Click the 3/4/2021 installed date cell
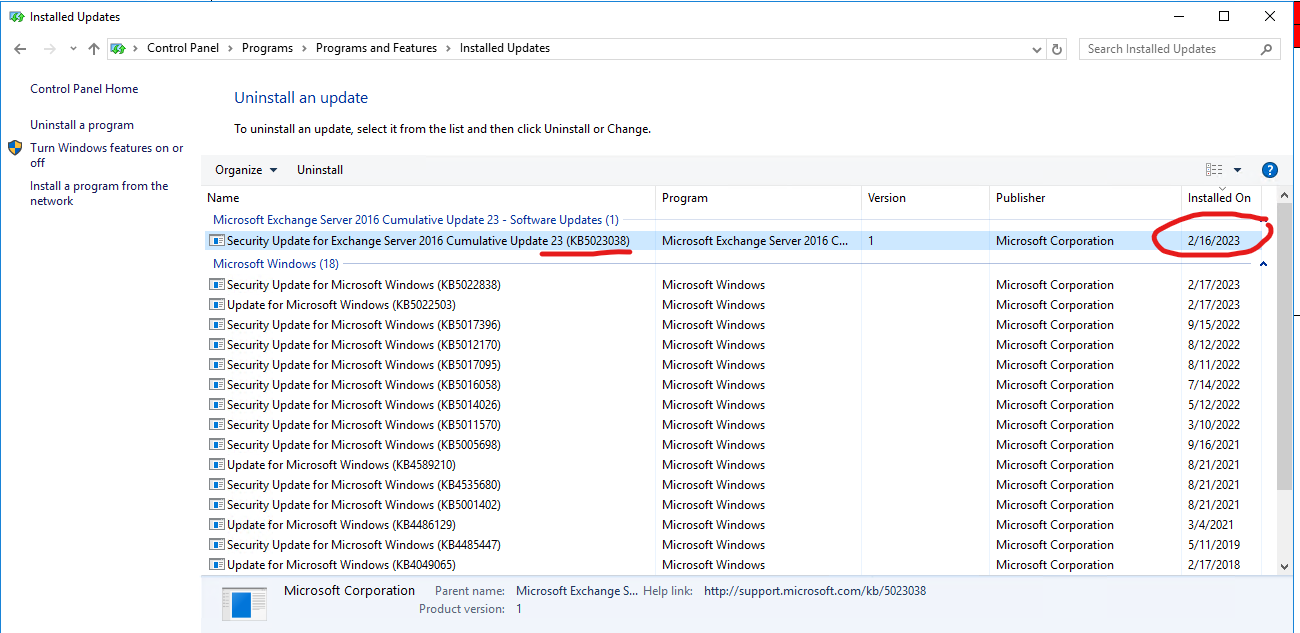 coord(1209,525)
